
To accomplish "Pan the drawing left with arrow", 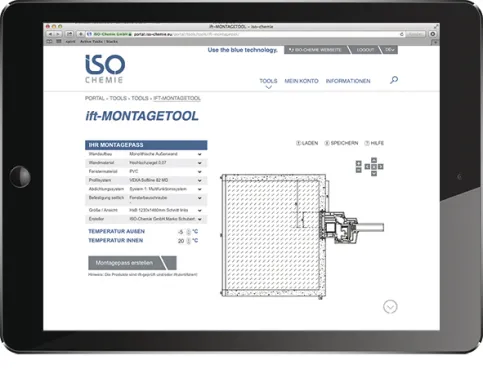I will coord(367,167).
